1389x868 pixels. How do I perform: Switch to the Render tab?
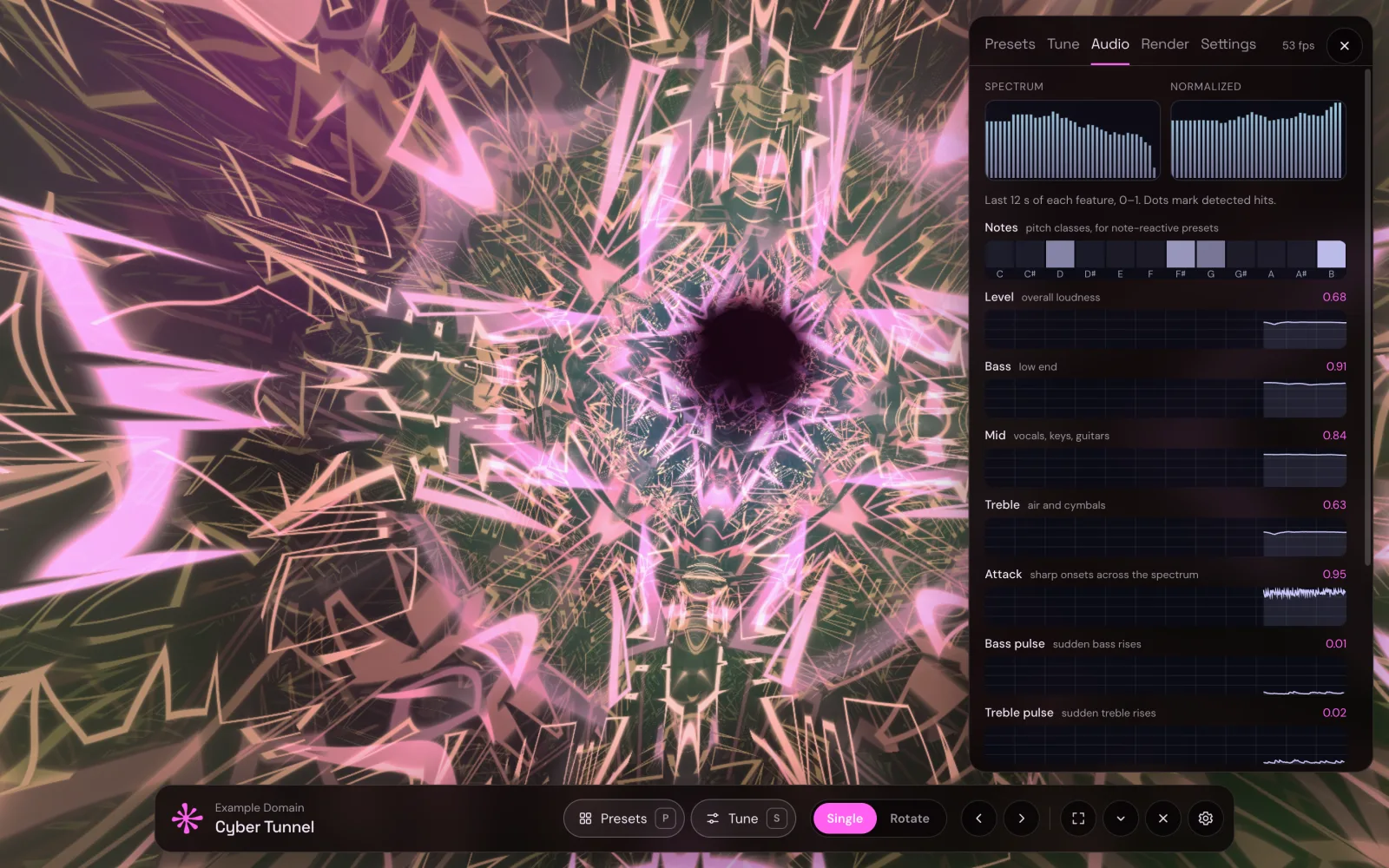coord(1165,44)
